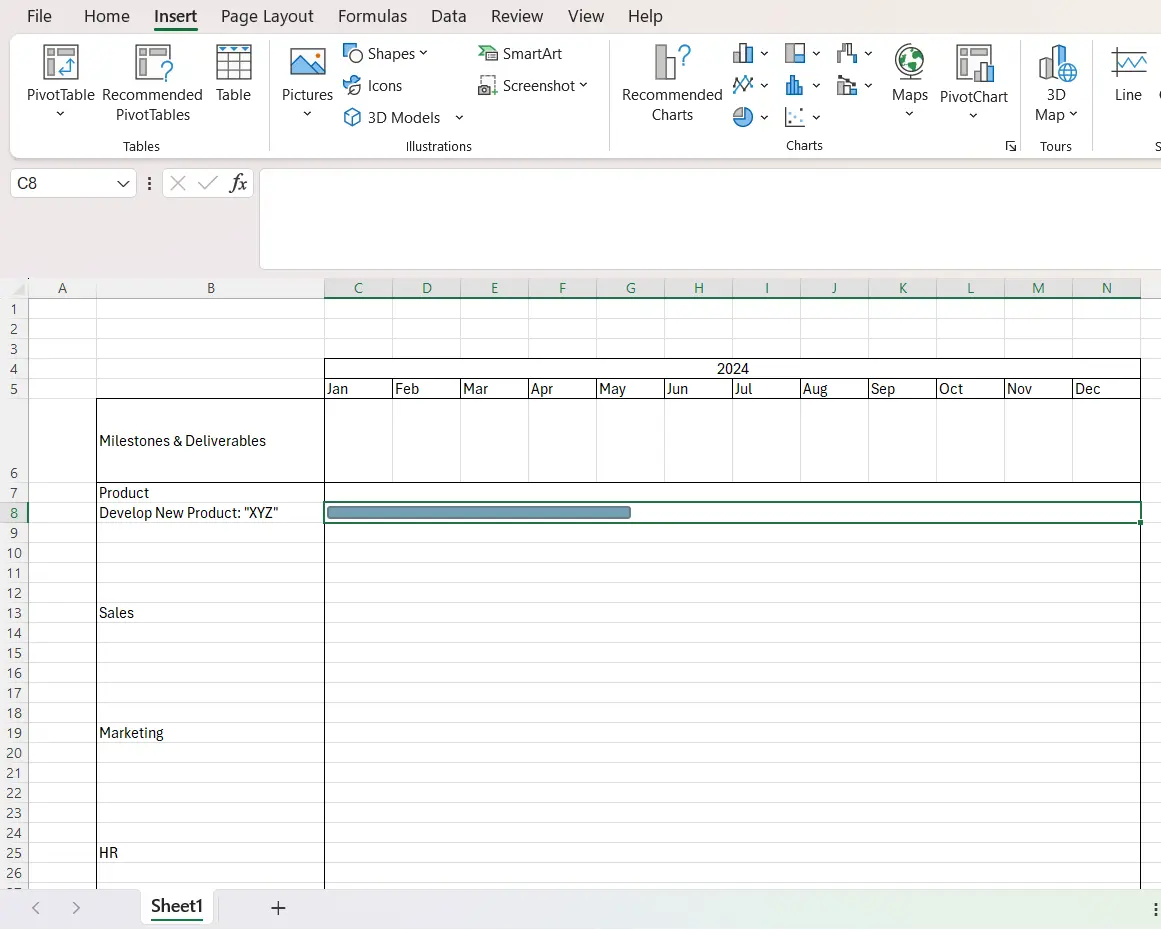1161x930 pixels.
Task: Cancel the formula bar entry
Action: pyautogui.click(x=178, y=183)
